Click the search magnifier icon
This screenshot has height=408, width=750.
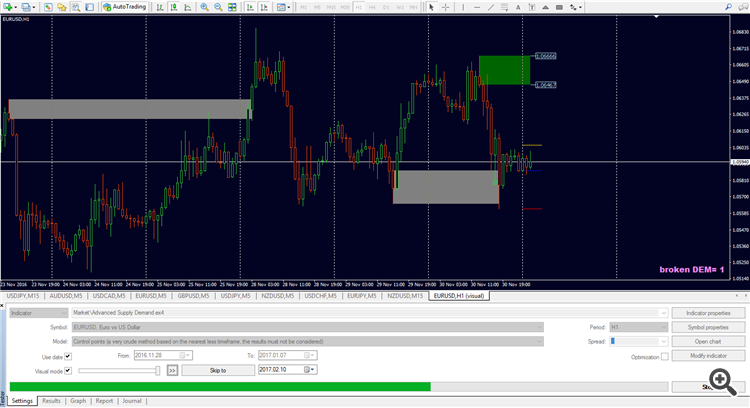click(x=728, y=7)
